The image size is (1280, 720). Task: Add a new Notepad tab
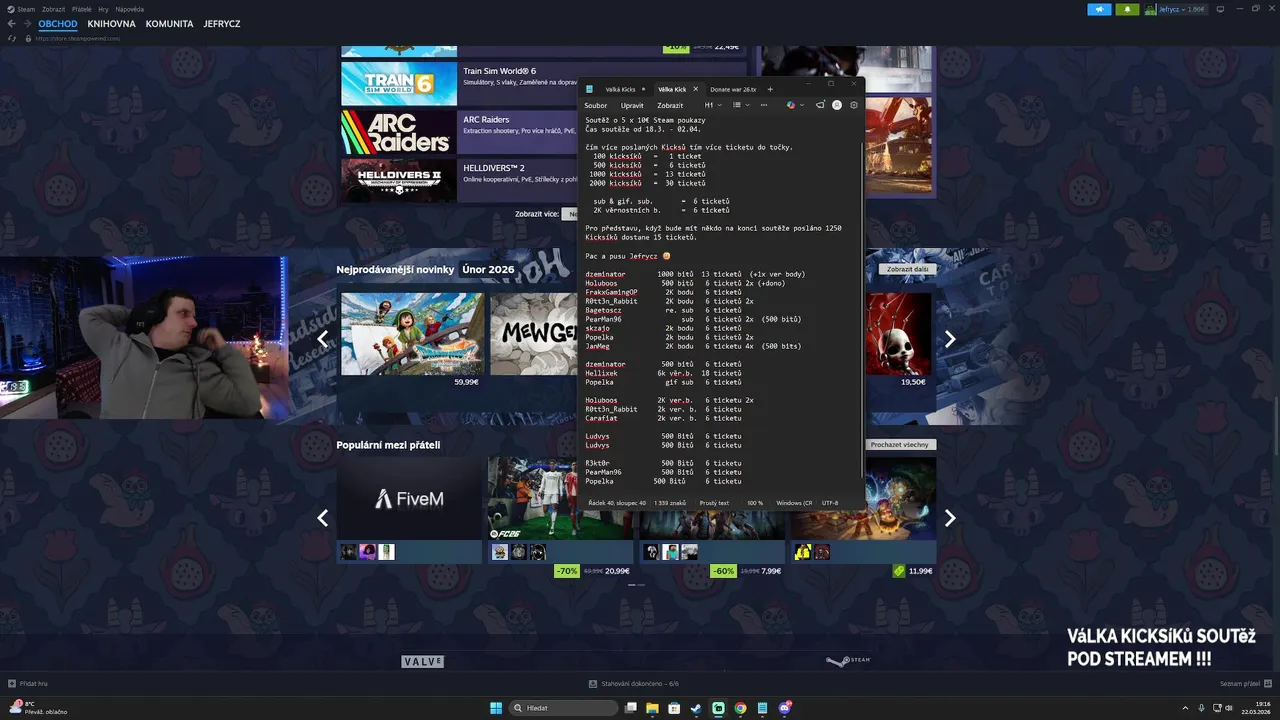[x=770, y=89]
